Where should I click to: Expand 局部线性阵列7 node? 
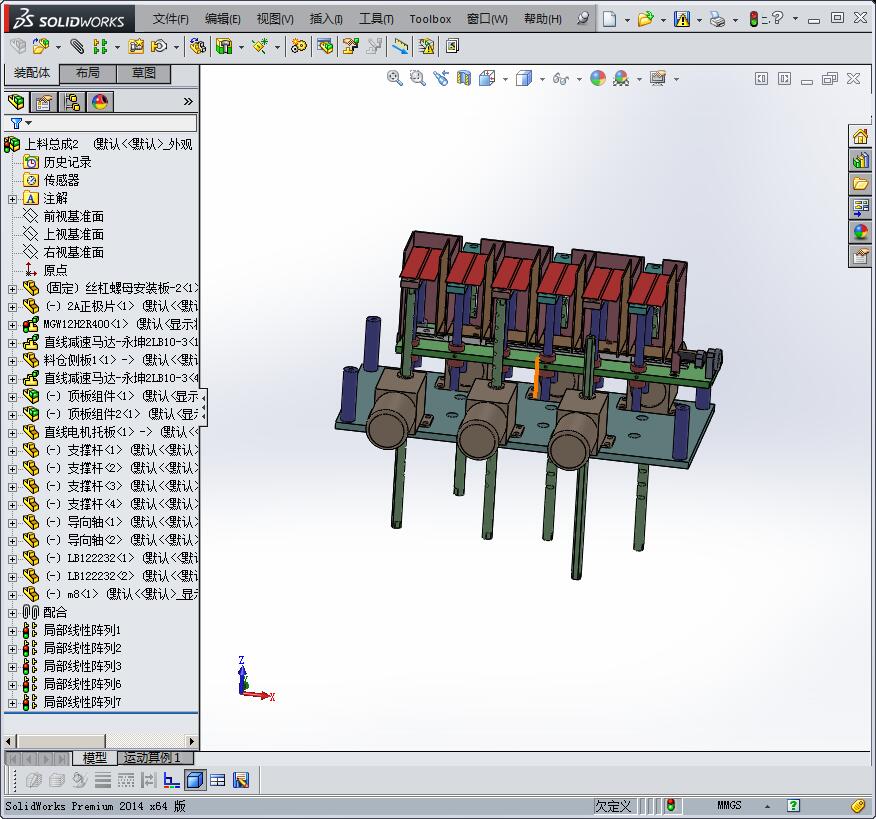coord(12,703)
